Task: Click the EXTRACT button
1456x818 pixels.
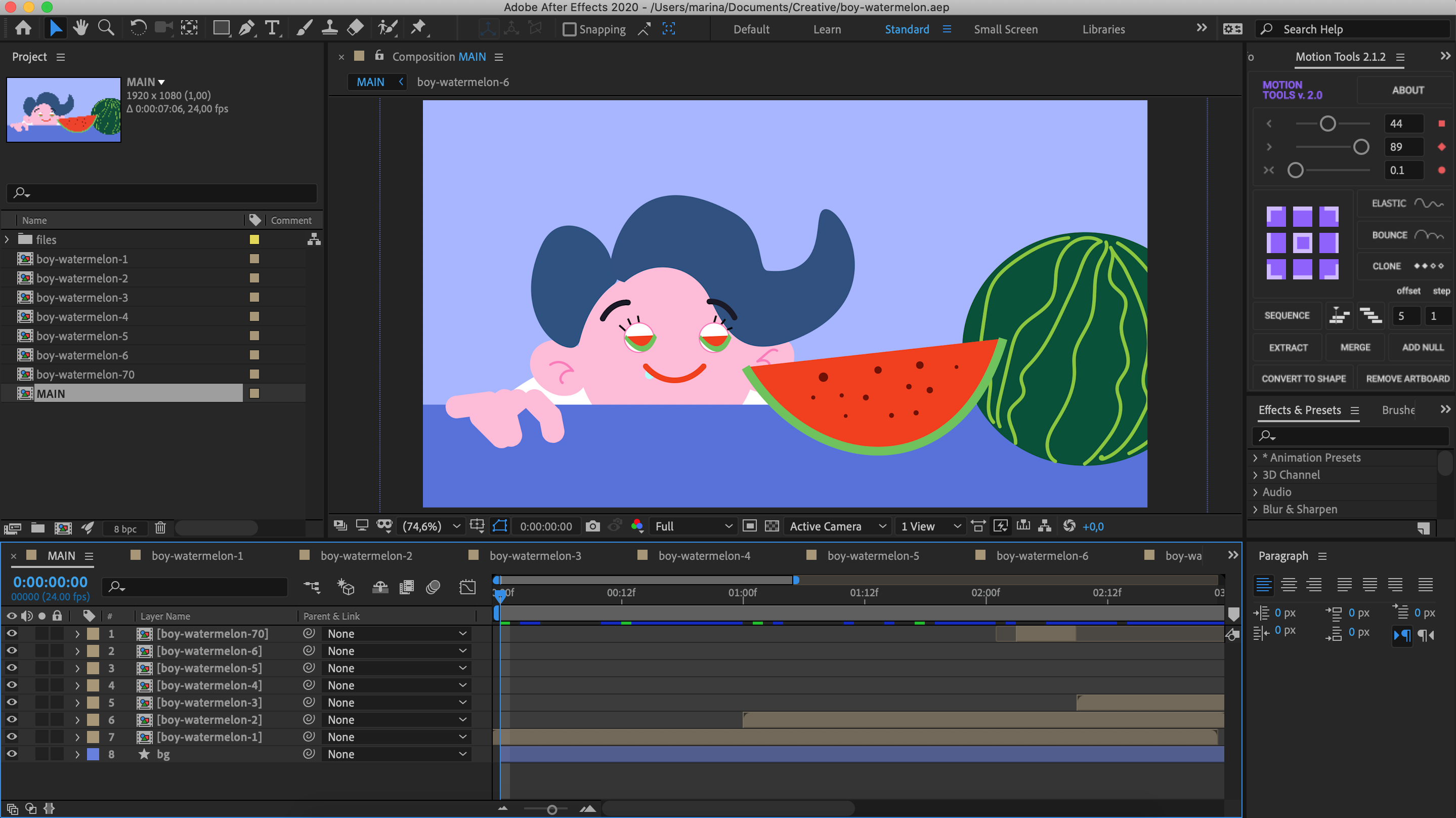Action: coord(1288,347)
